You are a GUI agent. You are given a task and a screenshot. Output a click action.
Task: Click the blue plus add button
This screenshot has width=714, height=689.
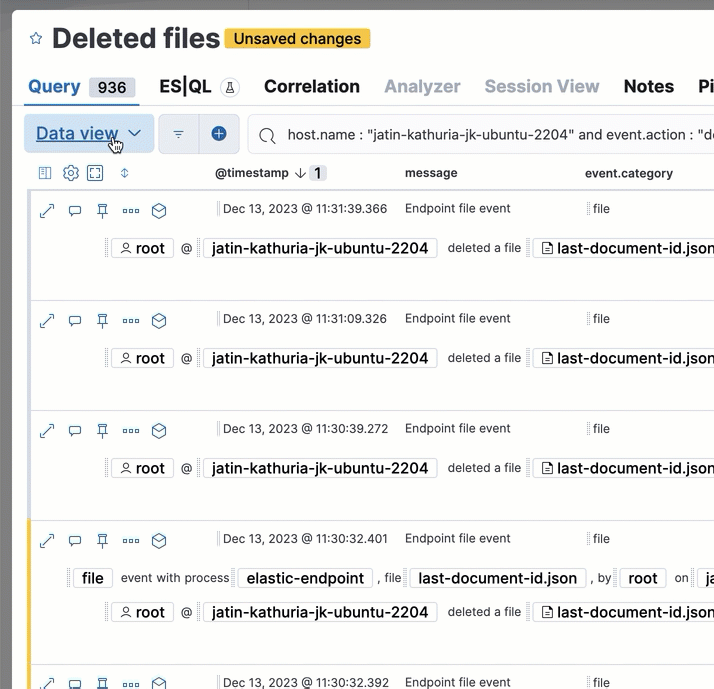tap(218, 134)
